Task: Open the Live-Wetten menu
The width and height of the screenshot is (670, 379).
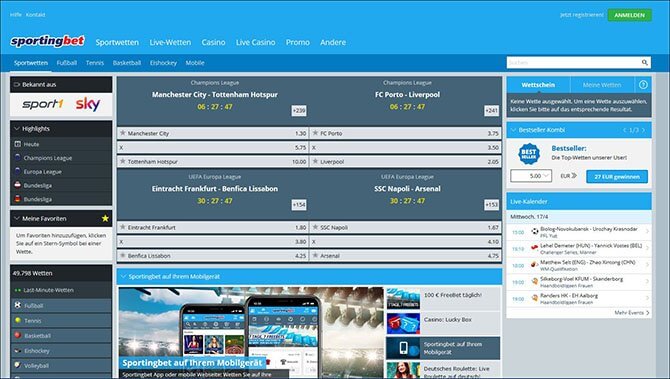Action: click(x=170, y=42)
